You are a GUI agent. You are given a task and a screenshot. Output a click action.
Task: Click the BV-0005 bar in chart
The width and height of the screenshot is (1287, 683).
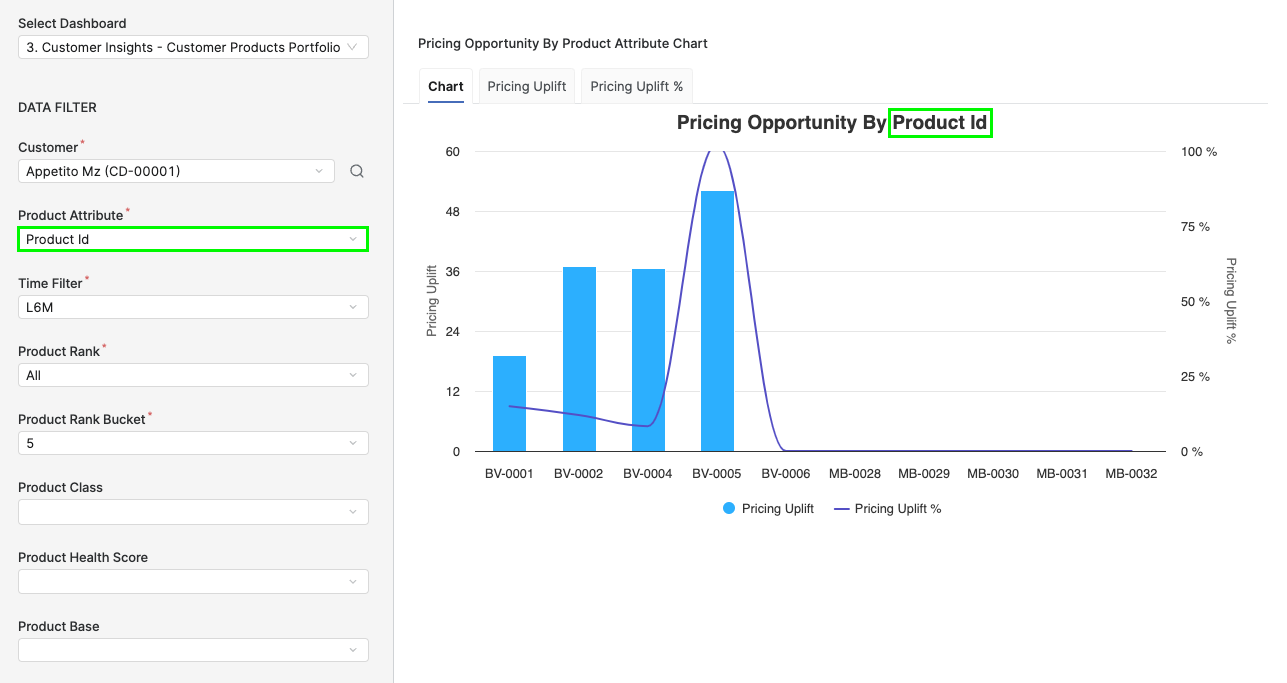[718, 321]
